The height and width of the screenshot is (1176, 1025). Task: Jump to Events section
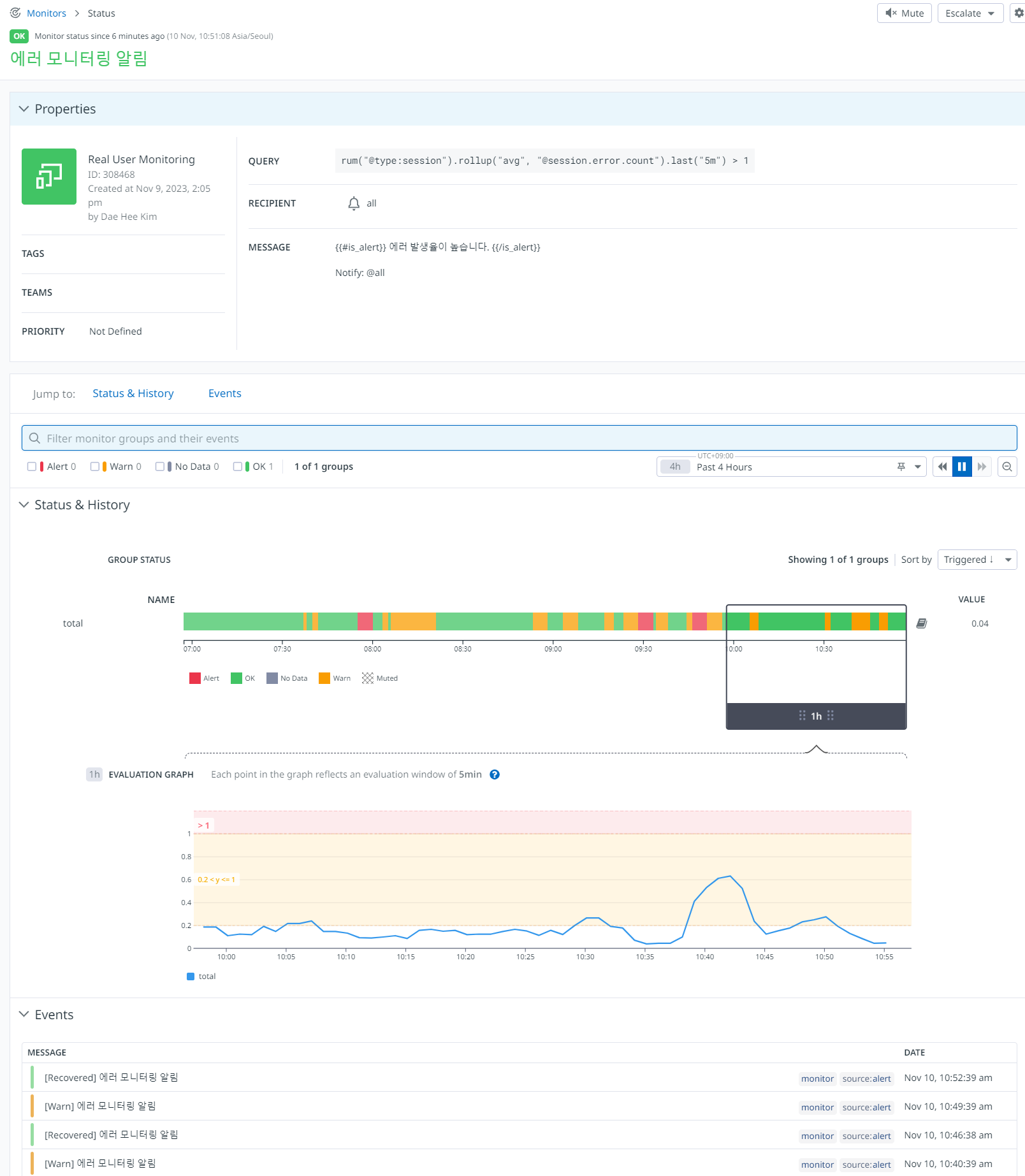pyautogui.click(x=225, y=393)
